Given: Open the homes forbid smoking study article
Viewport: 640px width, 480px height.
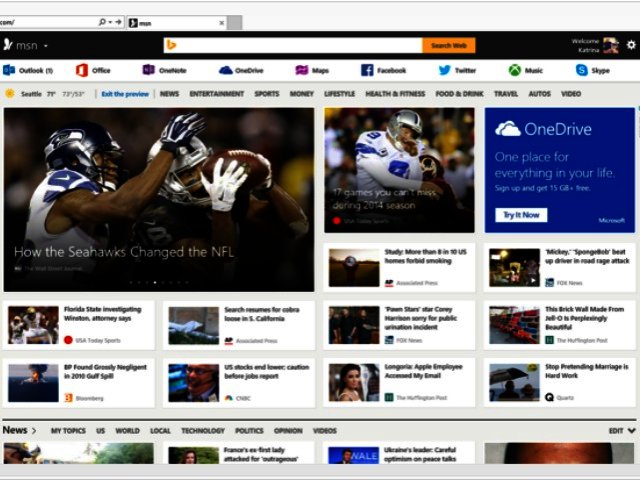Looking at the screenshot, I should (x=399, y=268).
